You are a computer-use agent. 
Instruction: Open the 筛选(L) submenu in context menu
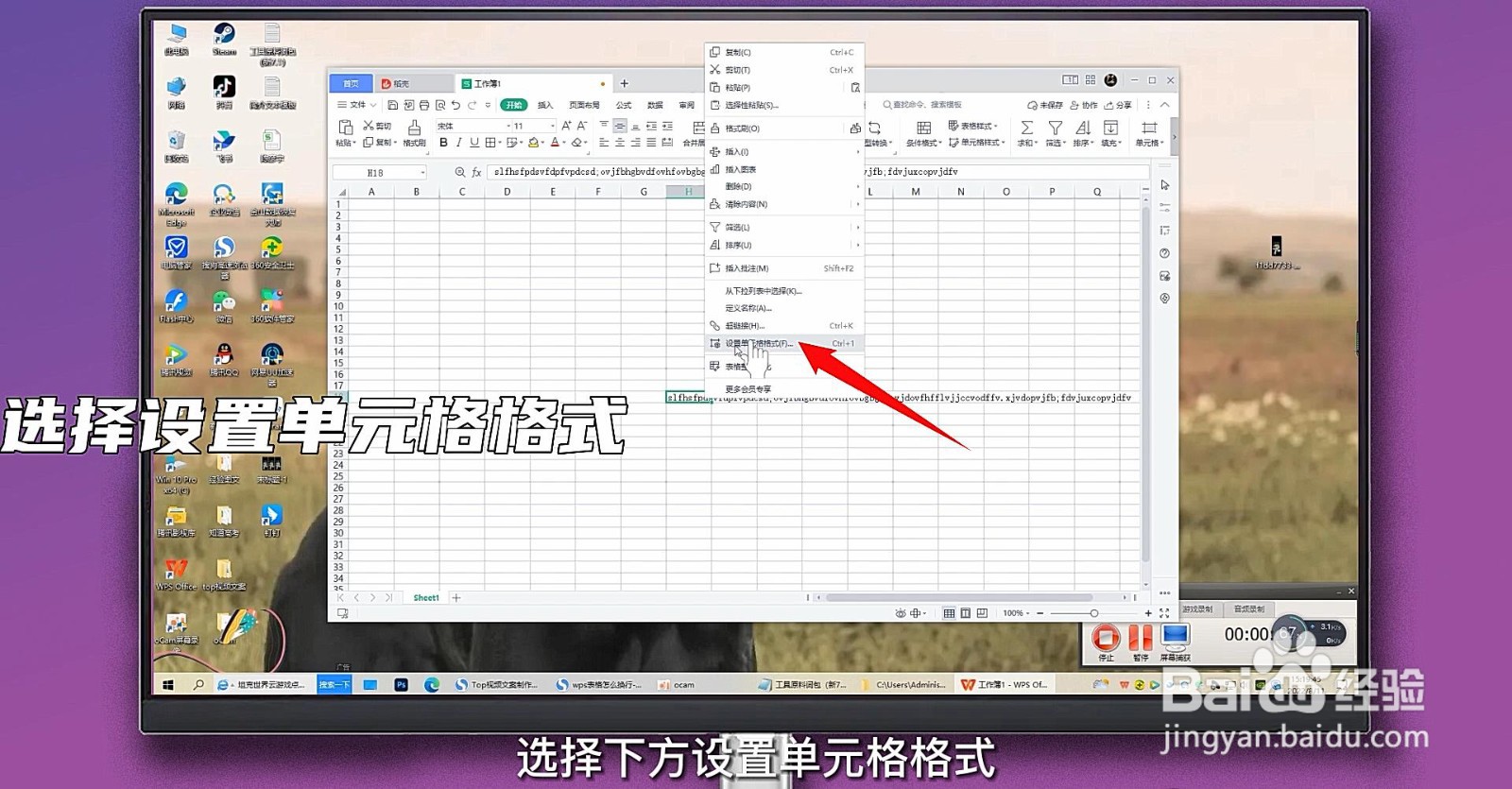click(784, 227)
